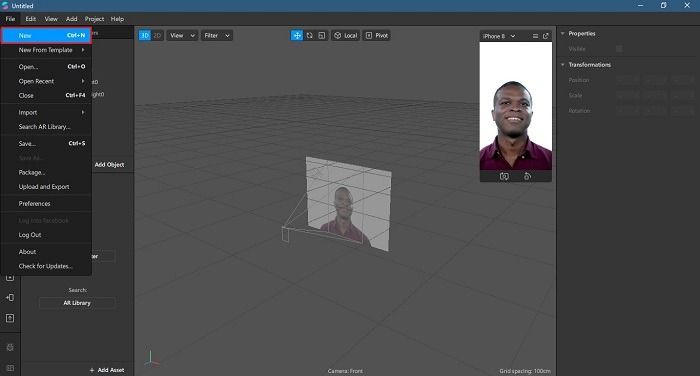Select the Scale manipulator tool
This screenshot has height=376, width=700.
tap(322, 36)
